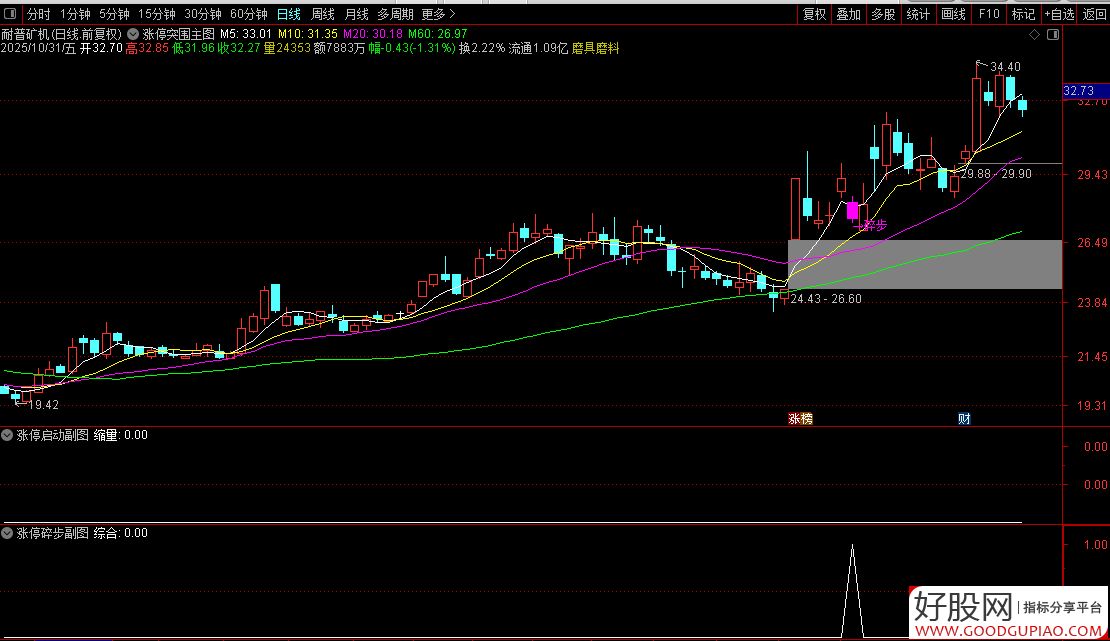Switch to 月线 monthly chart
This screenshot has width=1110, height=641.
pyautogui.click(x=357, y=14)
